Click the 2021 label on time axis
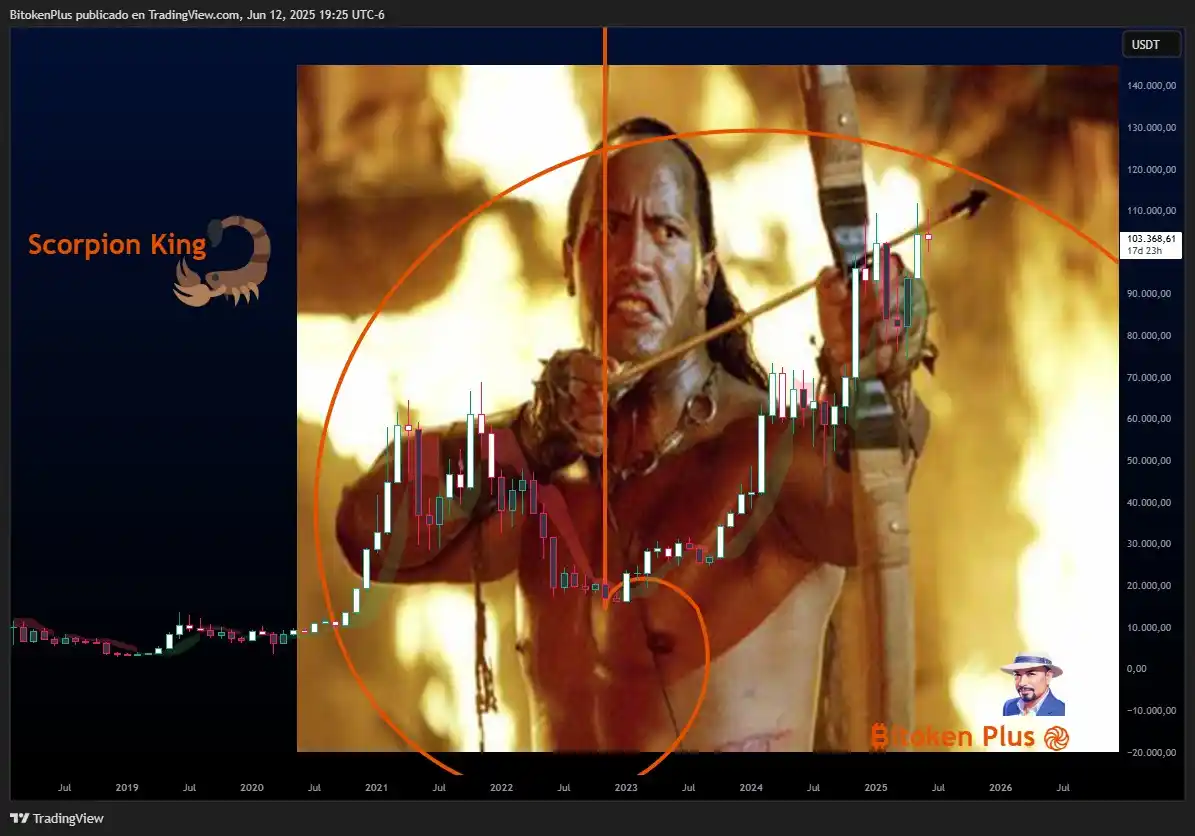This screenshot has height=836, width=1195. point(376,787)
